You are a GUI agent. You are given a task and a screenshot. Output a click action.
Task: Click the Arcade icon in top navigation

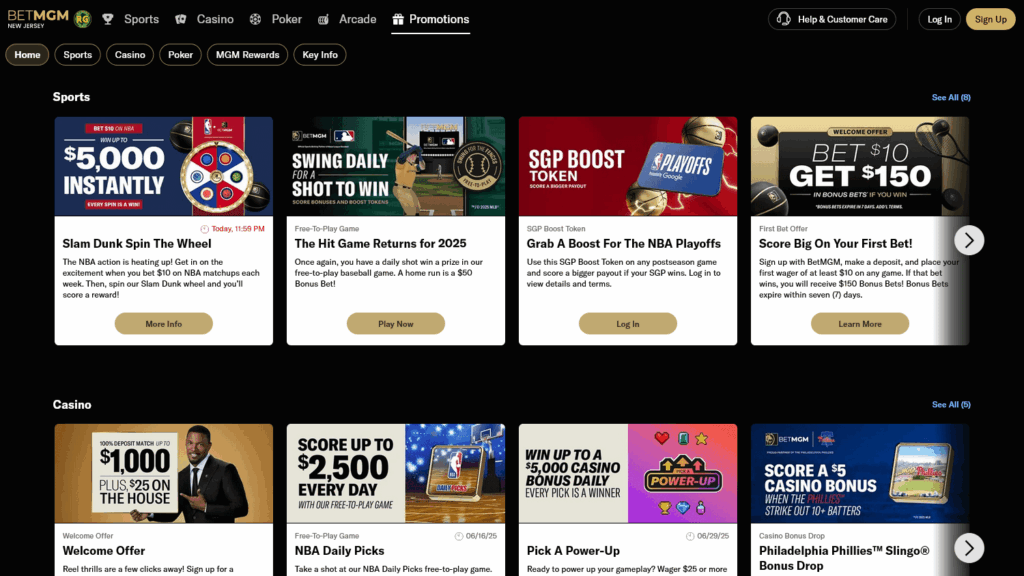(x=323, y=19)
